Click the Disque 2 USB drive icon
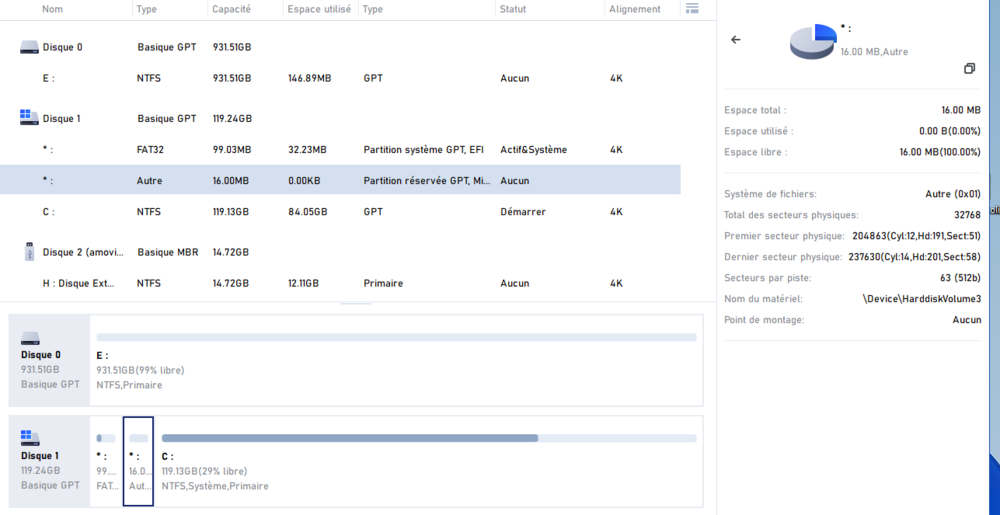Screen dimensions: 1000x515 (29, 252)
